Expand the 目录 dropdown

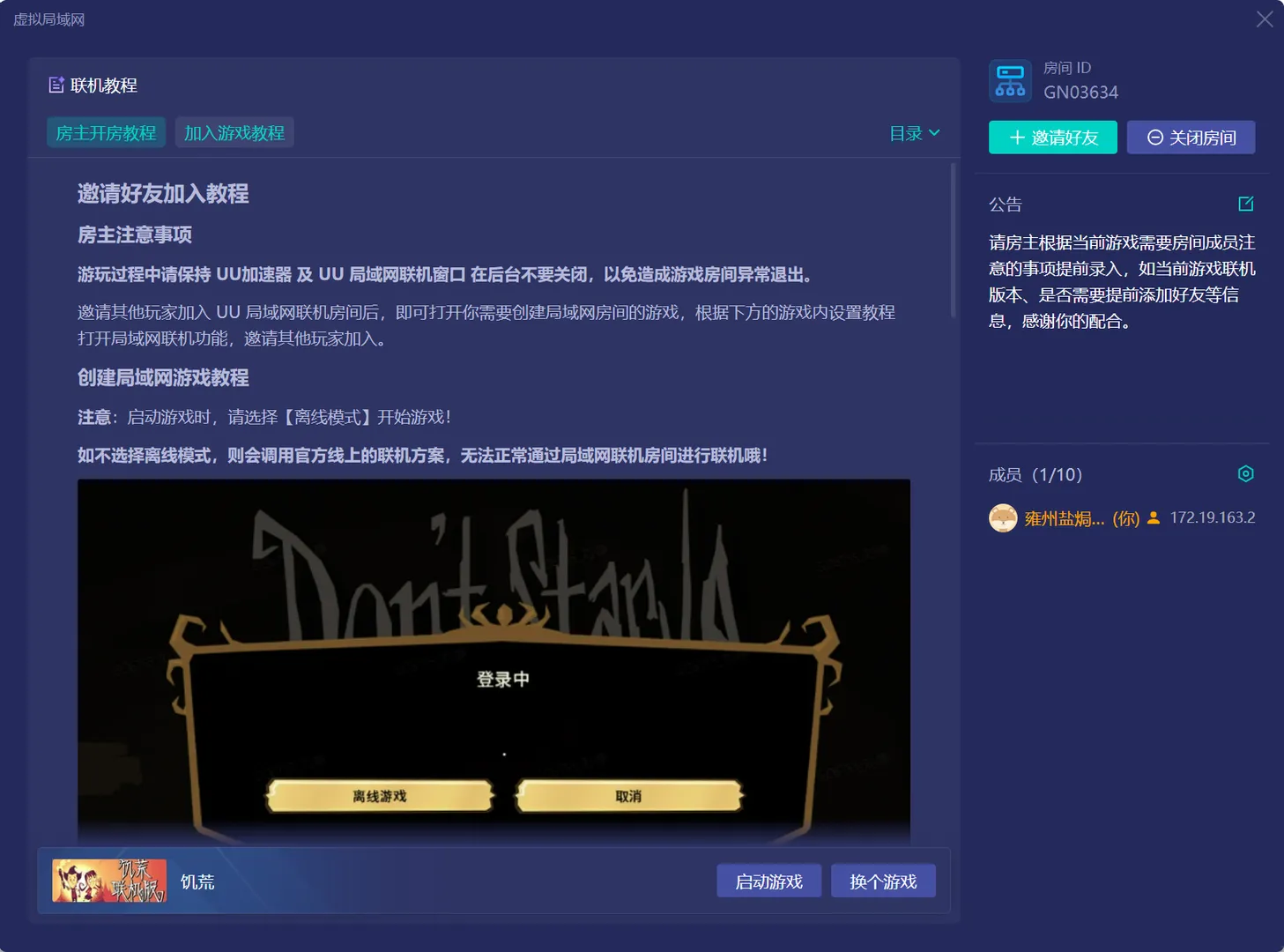[x=914, y=133]
